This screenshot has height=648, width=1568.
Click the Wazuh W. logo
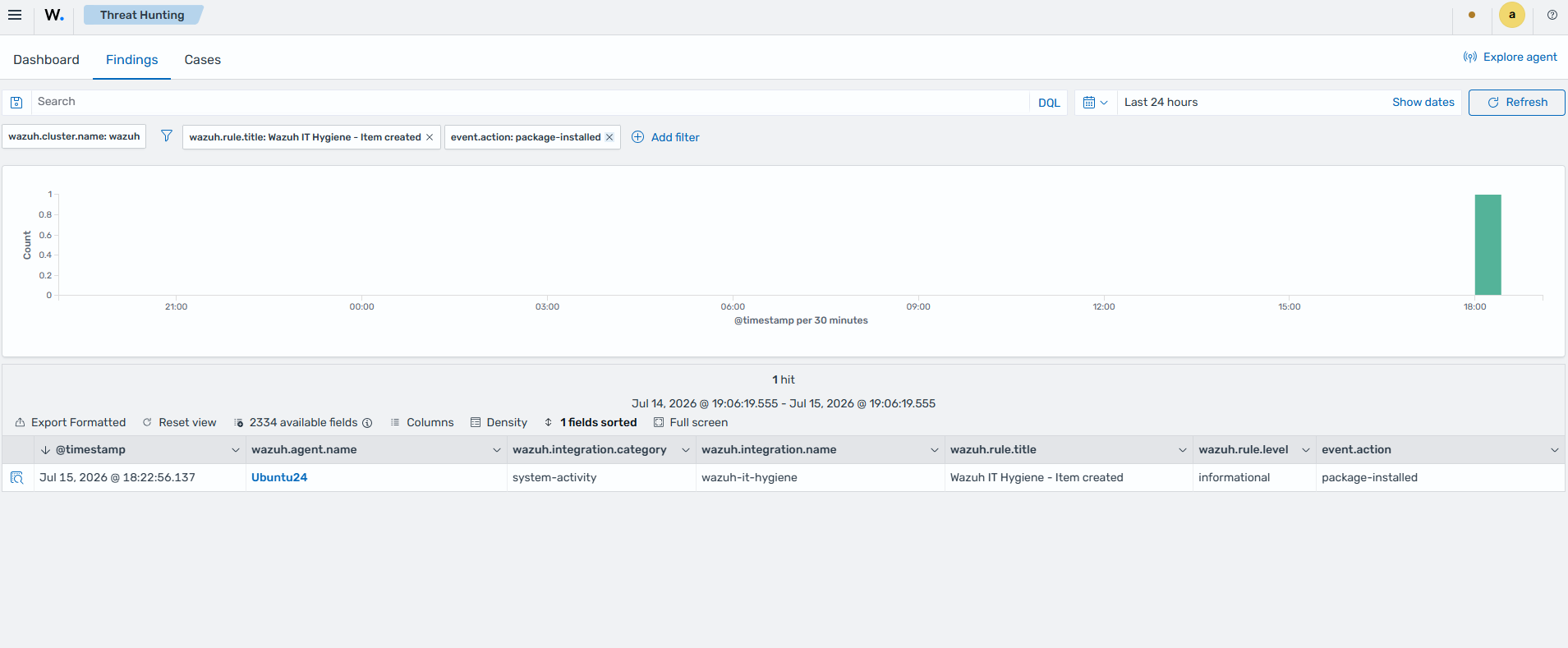tap(54, 15)
